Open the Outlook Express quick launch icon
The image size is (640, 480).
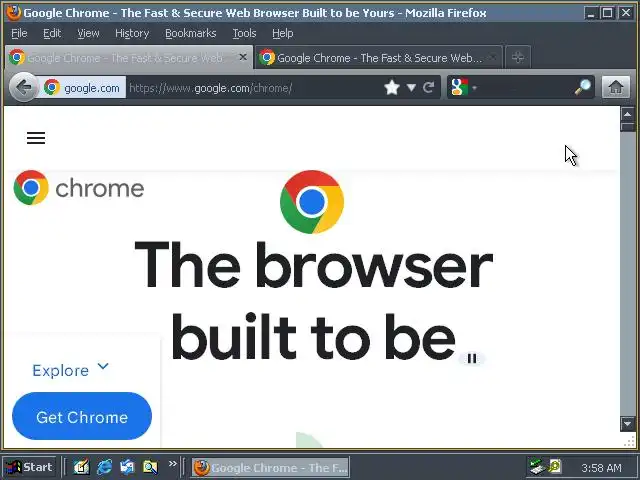tap(127, 467)
